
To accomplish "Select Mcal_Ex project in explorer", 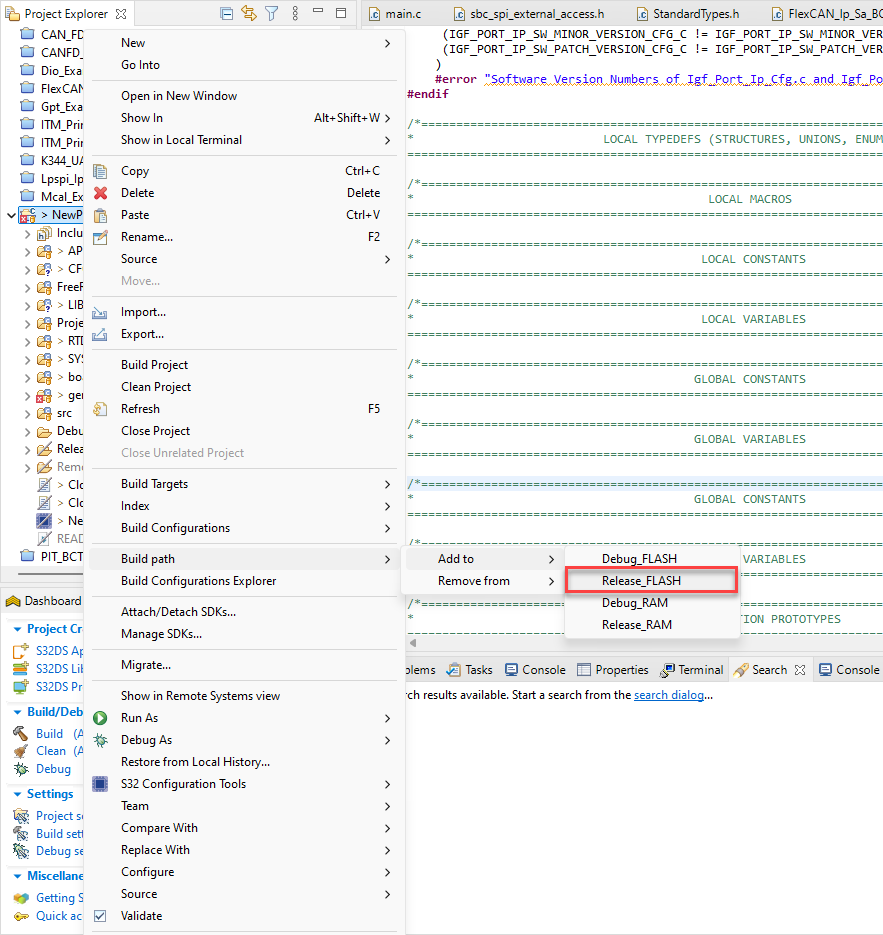I will coord(51,197).
